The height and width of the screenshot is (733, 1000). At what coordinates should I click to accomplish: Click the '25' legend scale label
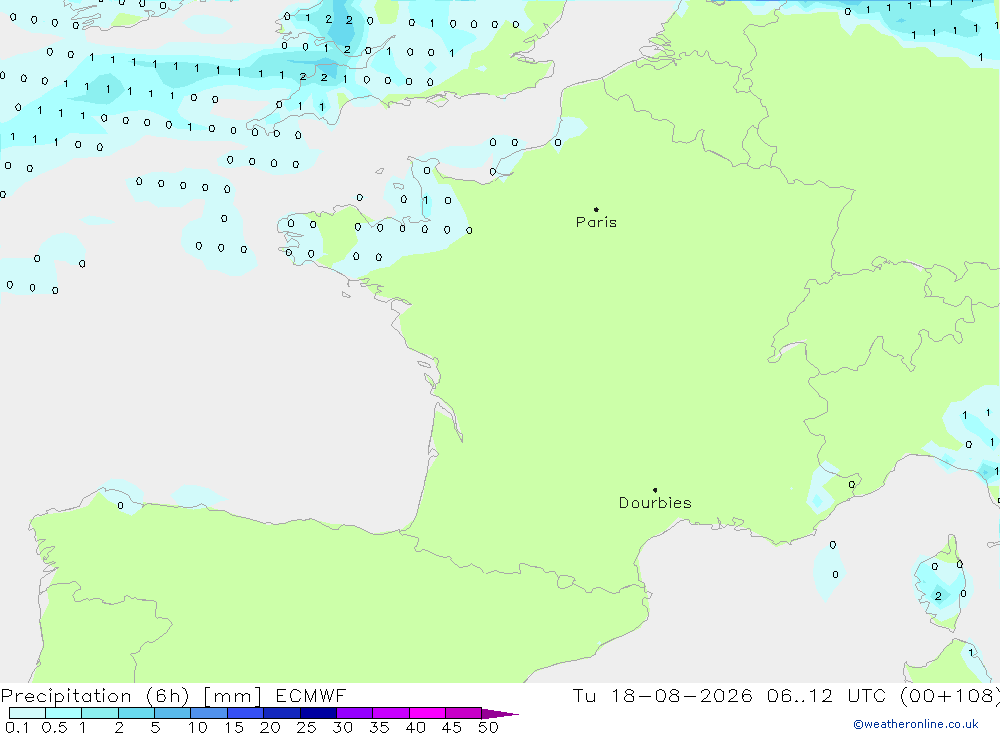point(307,727)
